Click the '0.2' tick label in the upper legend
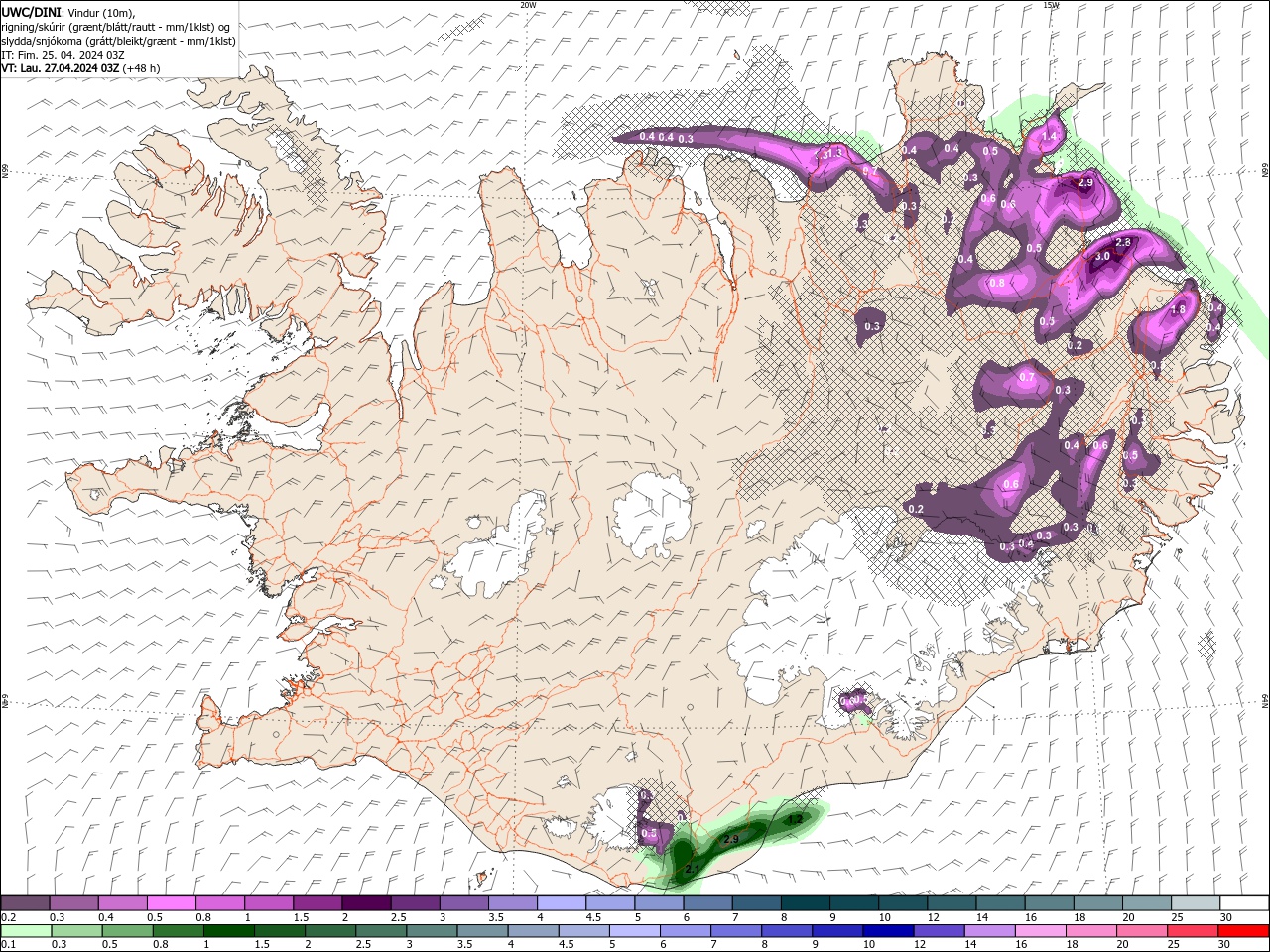Screen dimensions: 1270x952 tap(9, 917)
